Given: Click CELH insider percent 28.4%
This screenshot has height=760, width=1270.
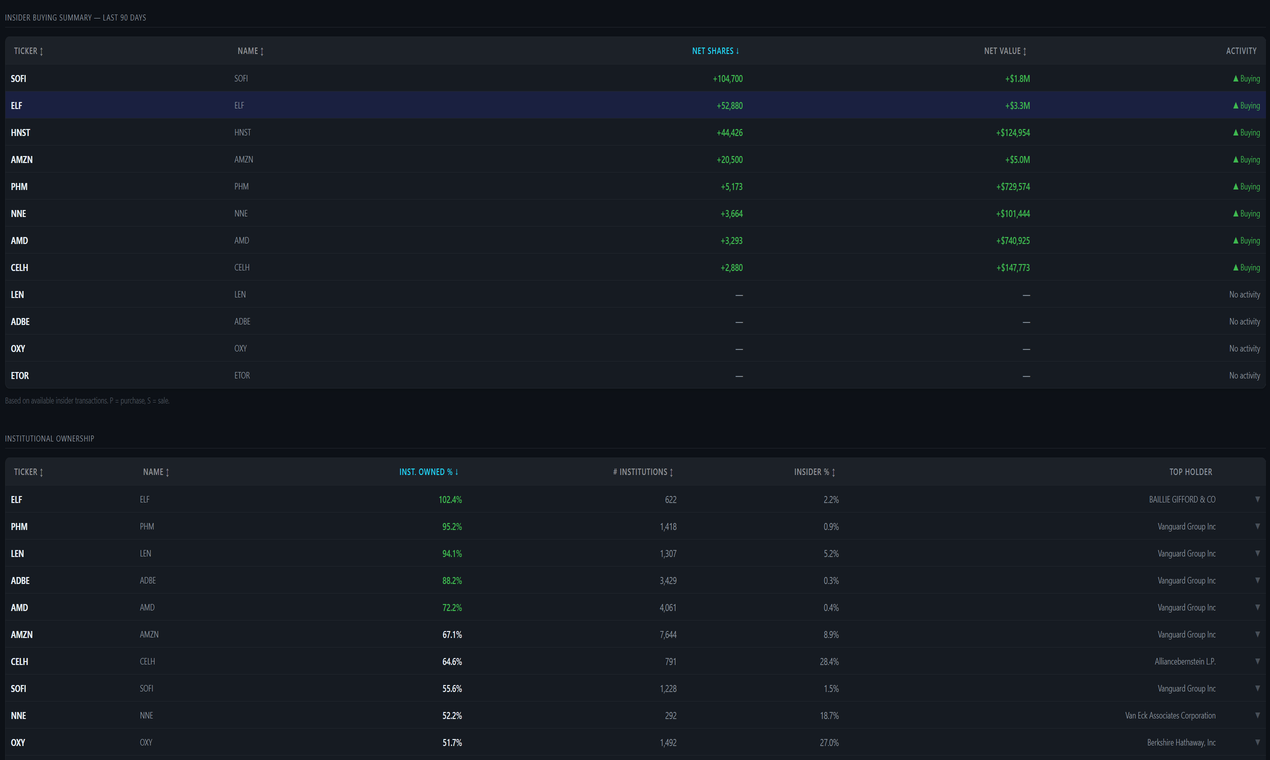Looking at the screenshot, I should tap(828, 661).
